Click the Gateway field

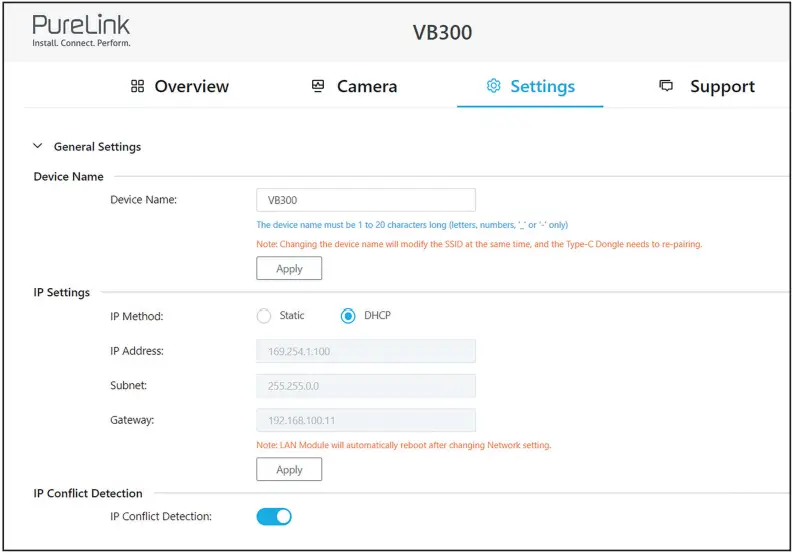366,421
